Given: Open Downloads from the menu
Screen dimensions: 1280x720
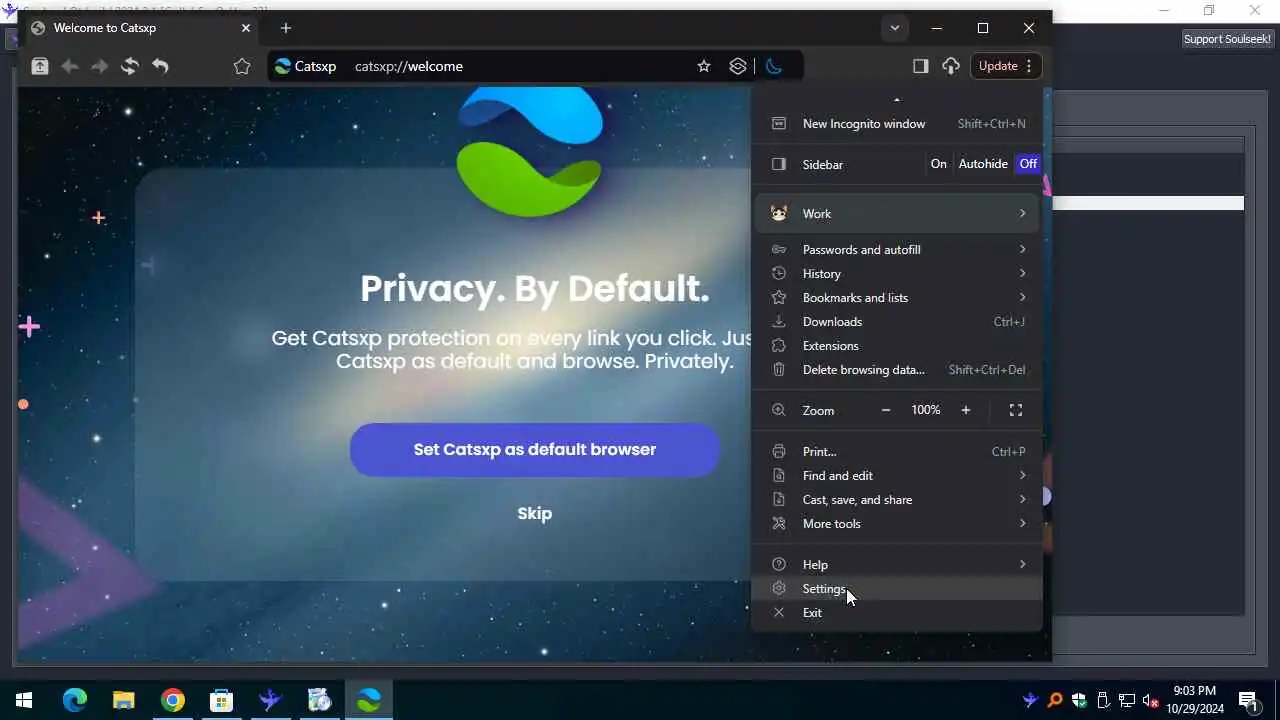Looking at the screenshot, I should tap(897, 322).
